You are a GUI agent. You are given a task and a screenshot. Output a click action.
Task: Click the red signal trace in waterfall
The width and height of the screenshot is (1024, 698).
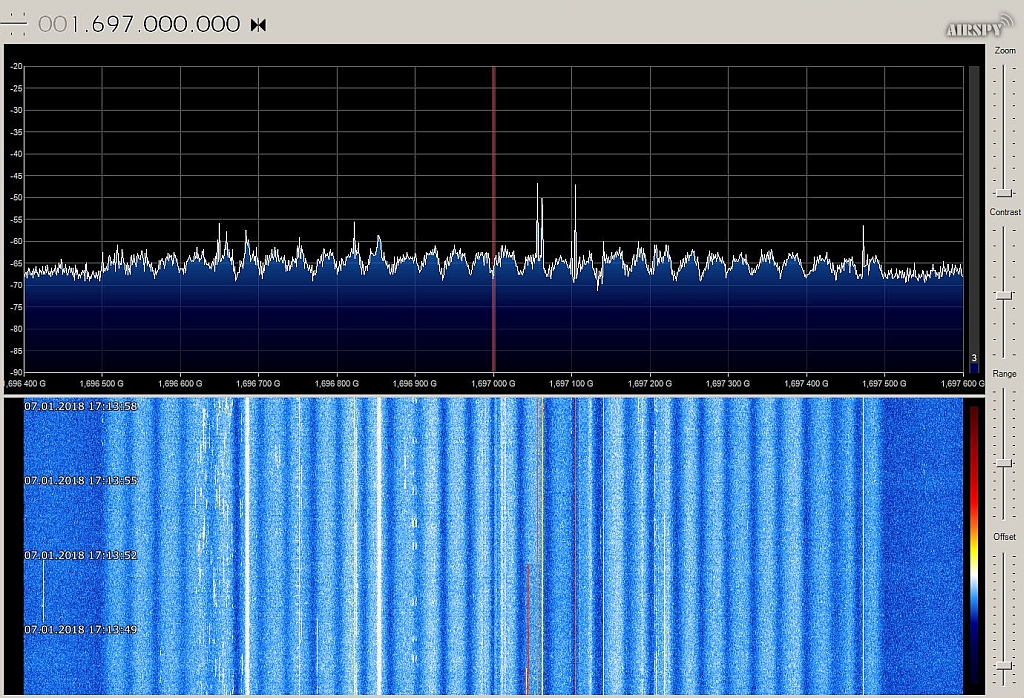click(x=527, y=625)
